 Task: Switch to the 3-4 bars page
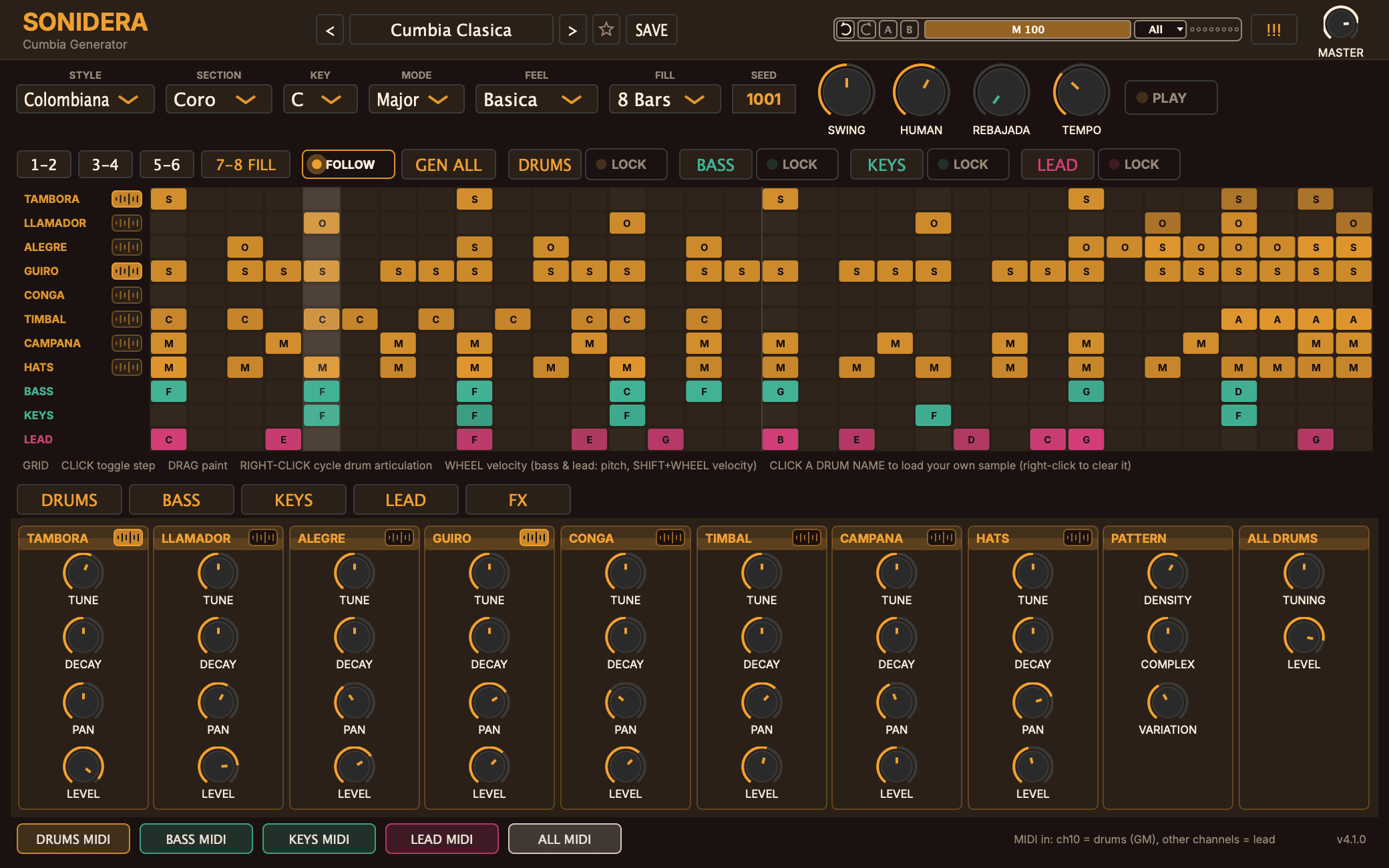(106, 165)
